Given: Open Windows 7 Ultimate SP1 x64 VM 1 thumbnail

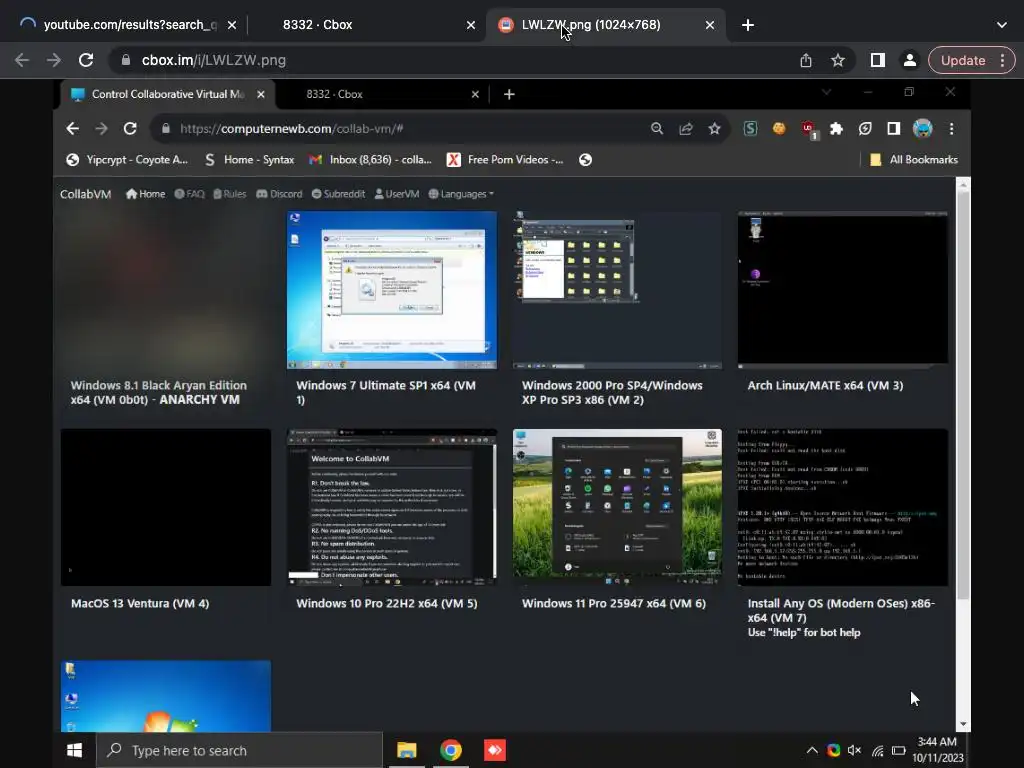Looking at the screenshot, I should (x=392, y=290).
